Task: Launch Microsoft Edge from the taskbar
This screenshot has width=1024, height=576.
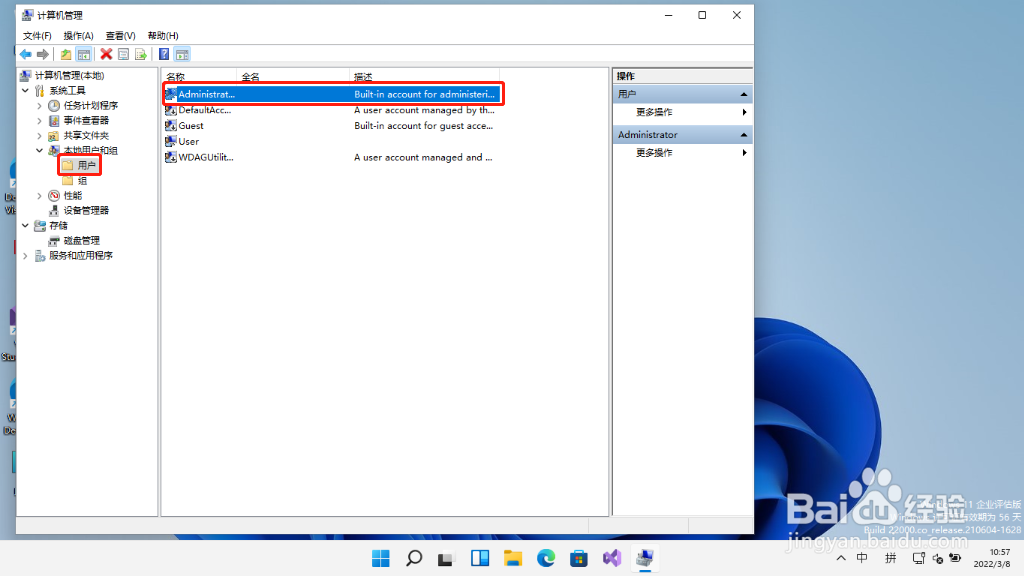Action: click(546, 558)
